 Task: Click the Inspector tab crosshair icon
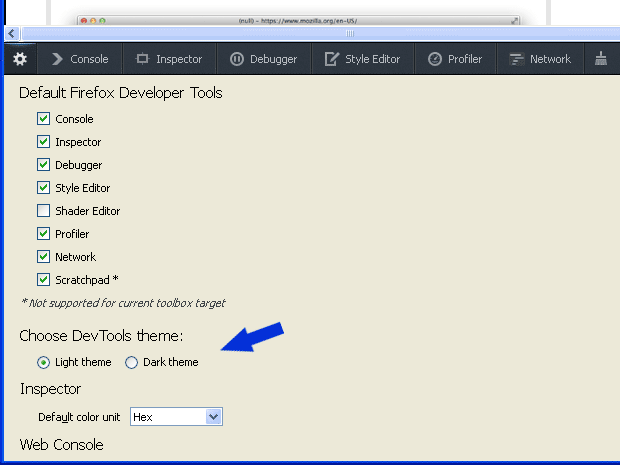142,59
